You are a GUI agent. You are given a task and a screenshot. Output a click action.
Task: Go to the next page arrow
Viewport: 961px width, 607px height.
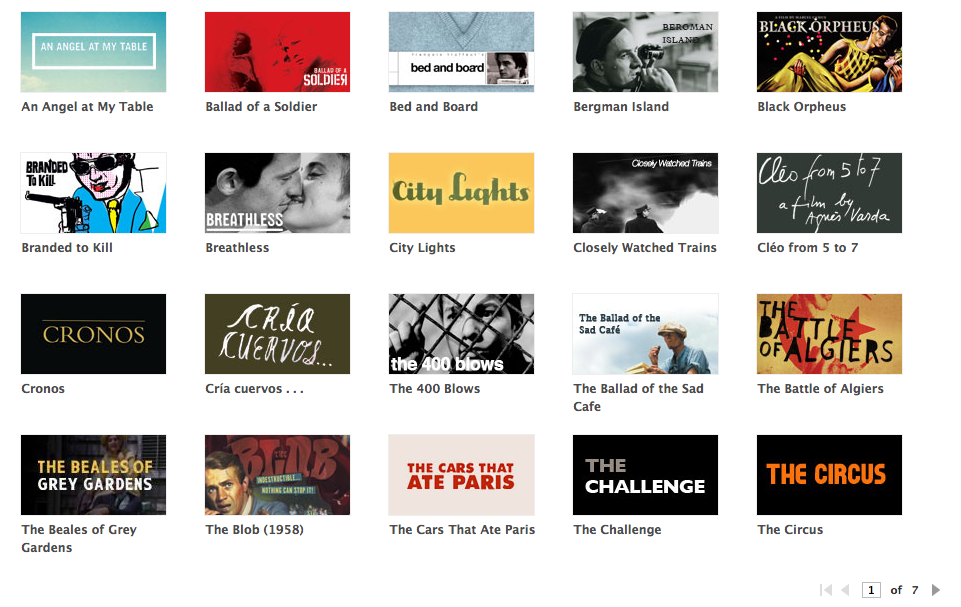935,590
